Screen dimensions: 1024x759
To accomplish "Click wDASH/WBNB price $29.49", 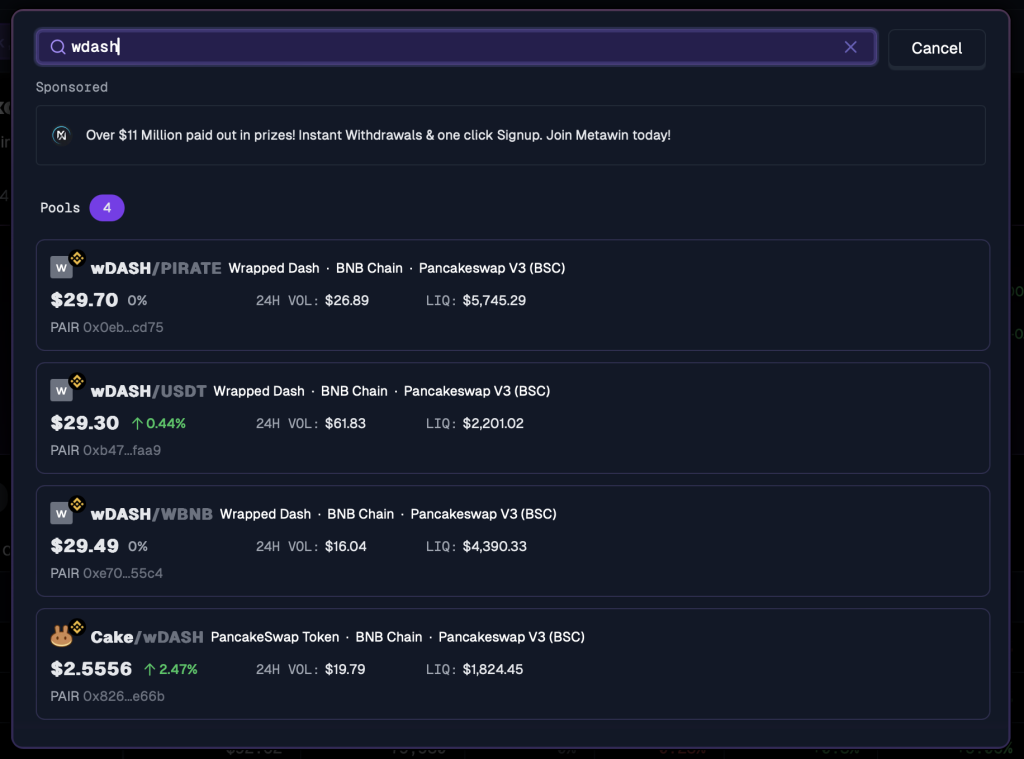I will (x=85, y=546).
